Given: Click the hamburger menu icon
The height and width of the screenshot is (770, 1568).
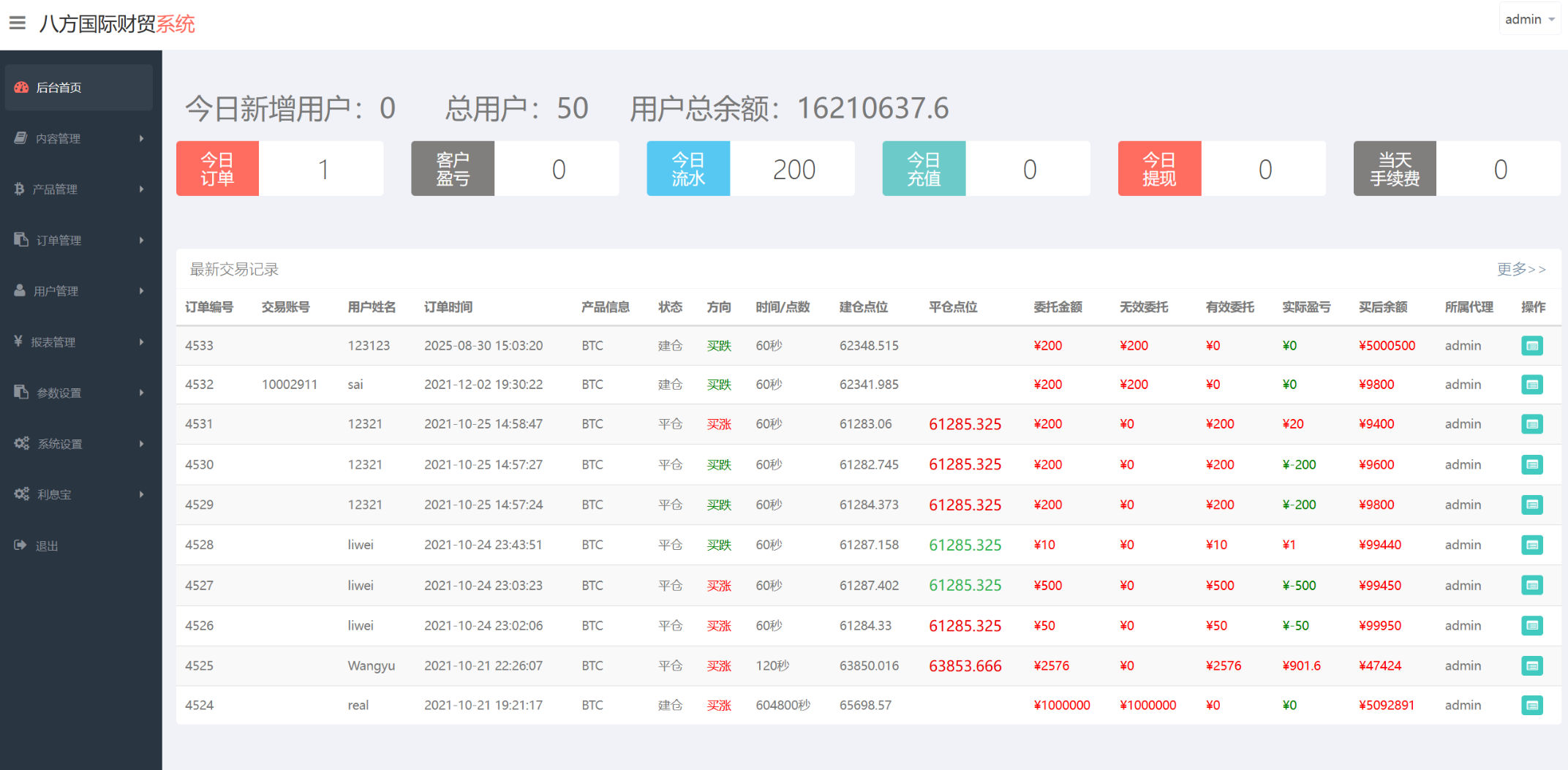Looking at the screenshot, I should tap(18, 23).
